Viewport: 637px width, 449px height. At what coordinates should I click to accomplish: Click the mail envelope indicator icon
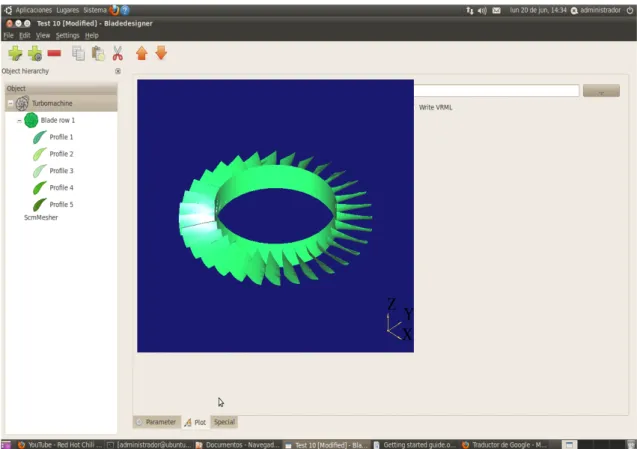coord(496,11)
